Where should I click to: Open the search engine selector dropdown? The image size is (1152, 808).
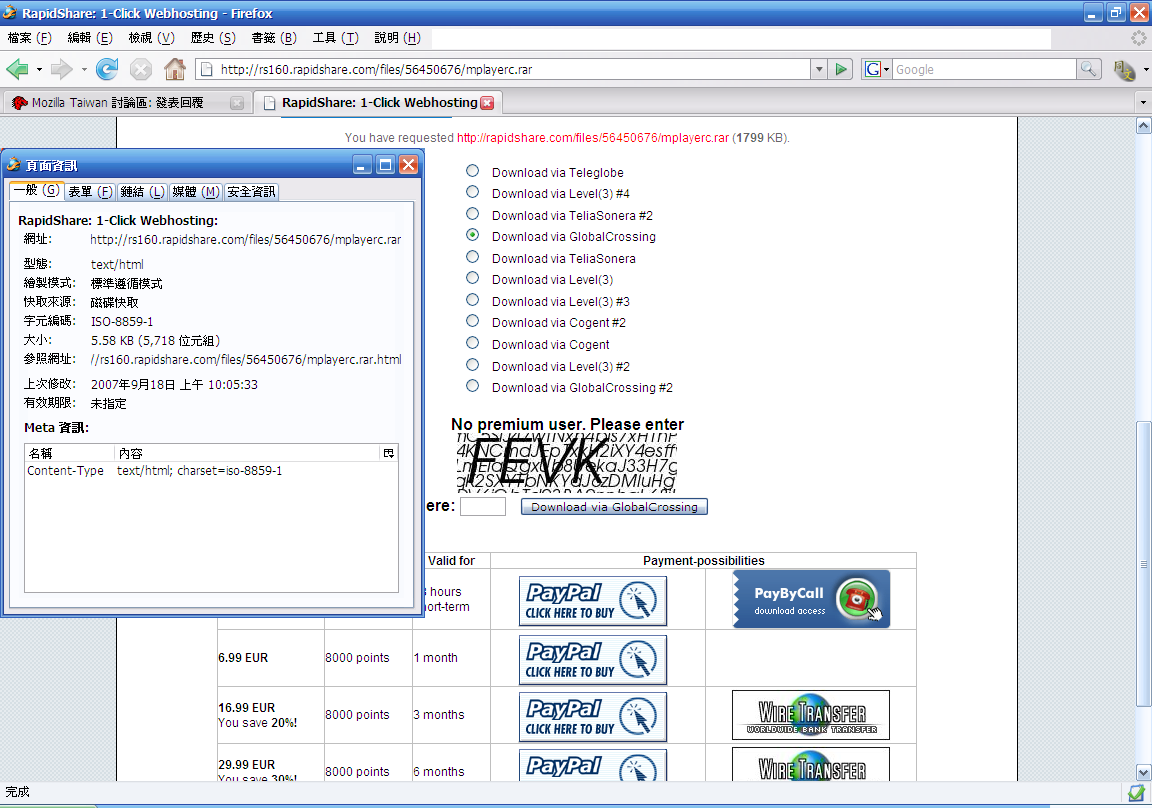(x=886, y=70)
